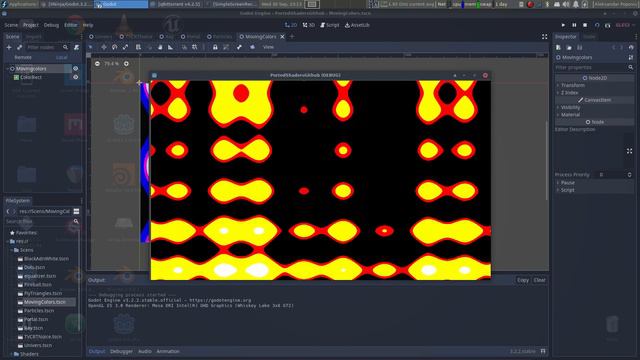Viewport: 640px width, 360px height.
Task: Toggle visibility of the MovingColors node
Action: coord(76,69)
